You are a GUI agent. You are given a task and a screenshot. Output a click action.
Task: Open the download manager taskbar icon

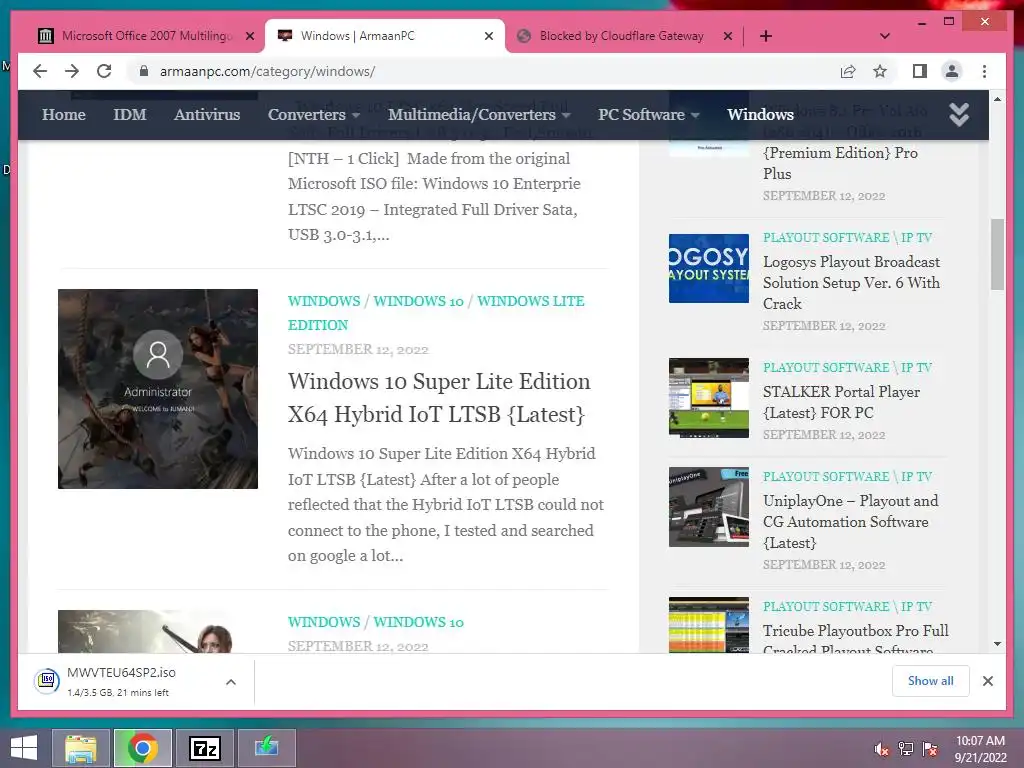tap(266, 748)
